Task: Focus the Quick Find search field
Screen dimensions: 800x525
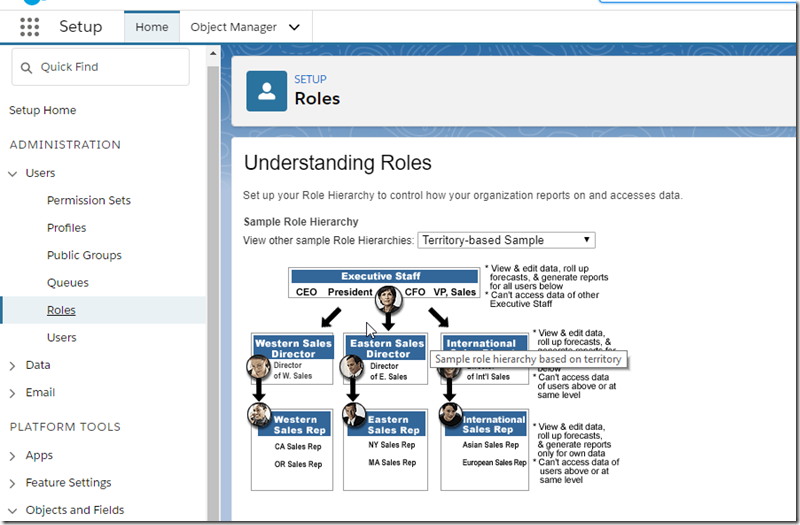Action: click(x=101, y=67)
